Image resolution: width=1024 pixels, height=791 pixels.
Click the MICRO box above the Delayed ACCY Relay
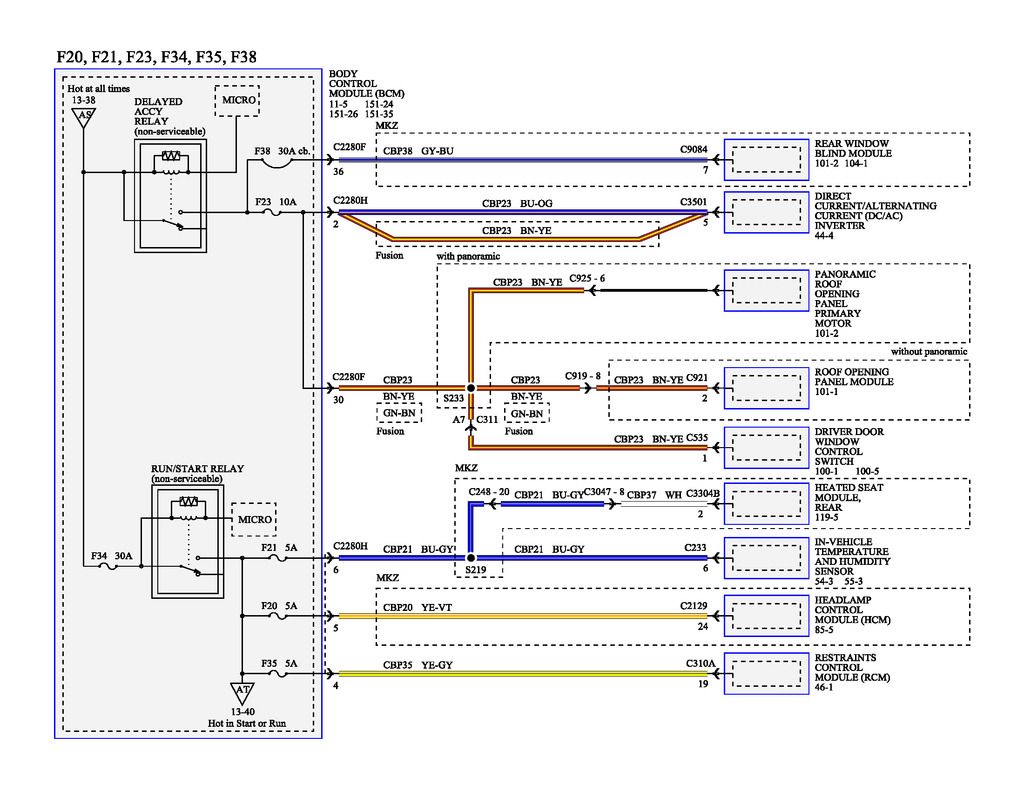point(238,102)
